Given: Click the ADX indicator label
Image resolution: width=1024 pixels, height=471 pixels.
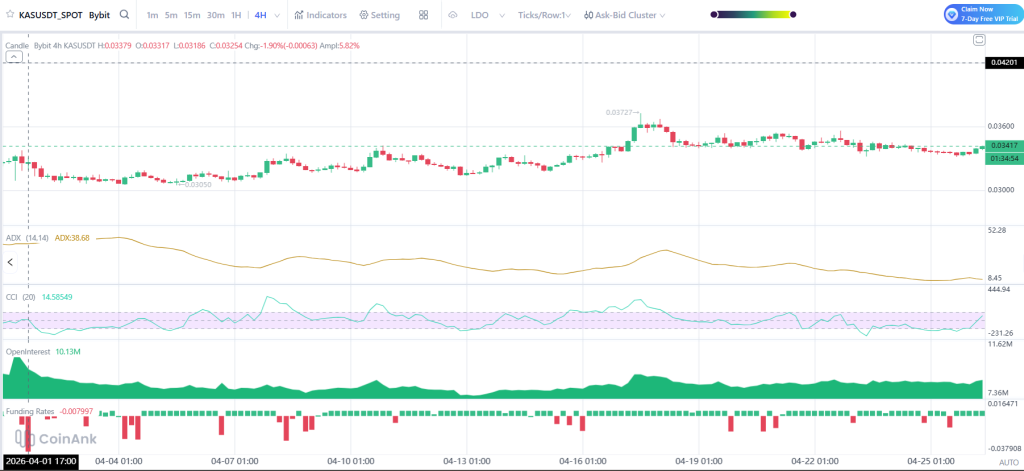Looking at the screenshot, I should tap(14, 238).
